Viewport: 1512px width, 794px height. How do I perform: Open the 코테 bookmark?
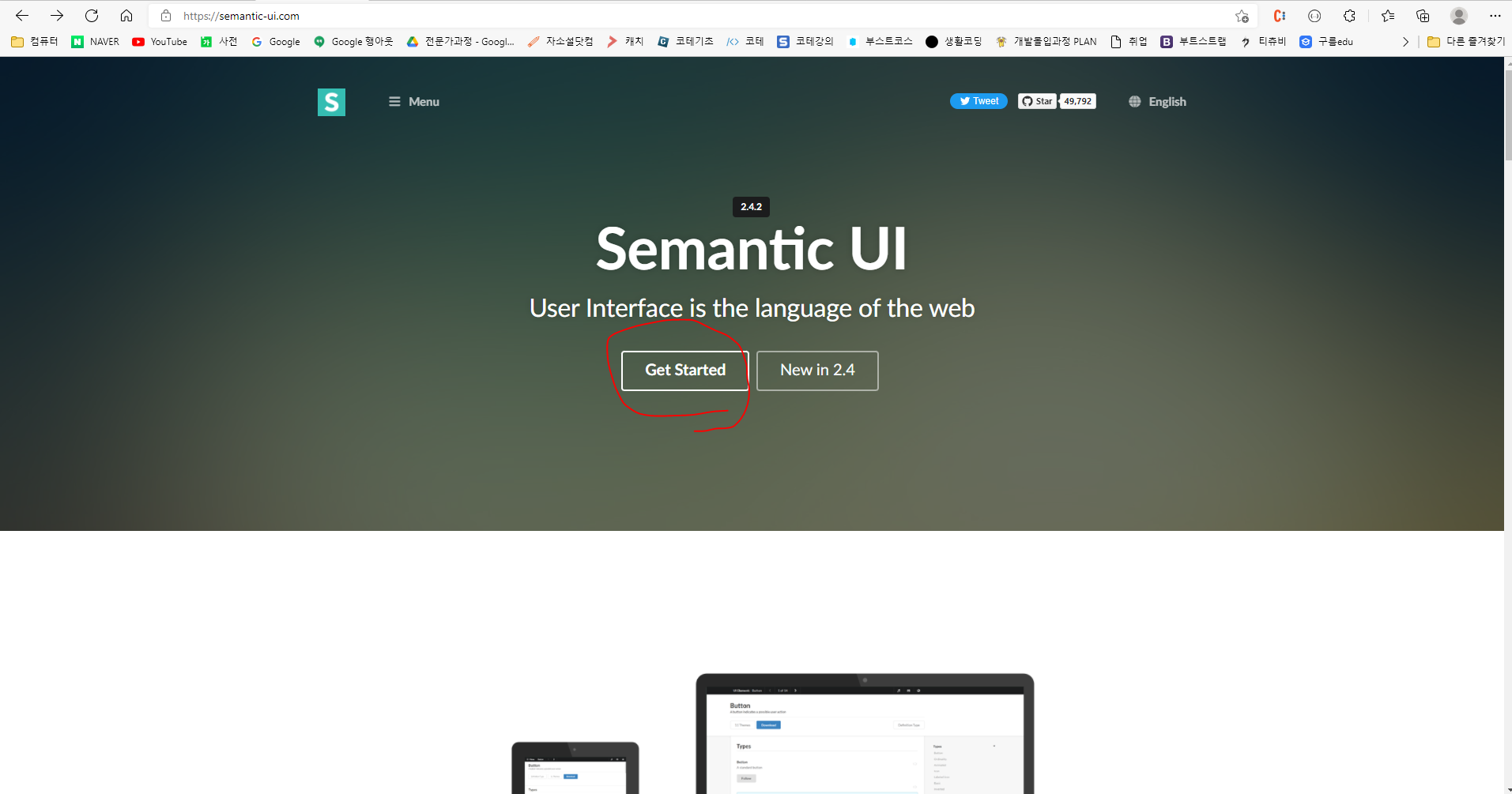click(x=745, y=42)
